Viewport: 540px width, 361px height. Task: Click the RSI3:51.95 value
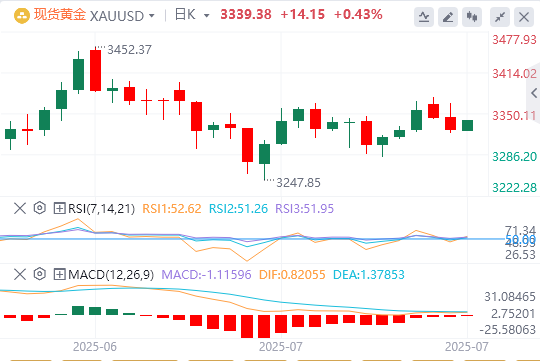[x=304, y=209]
